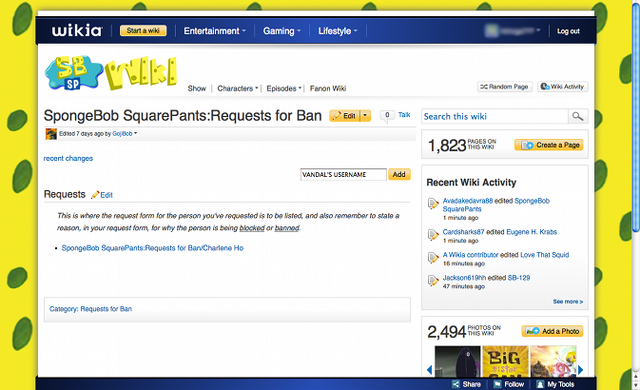Click activity icon beside Cardsharks87 entry
640x390 pixels.
(x=433, y=235)
